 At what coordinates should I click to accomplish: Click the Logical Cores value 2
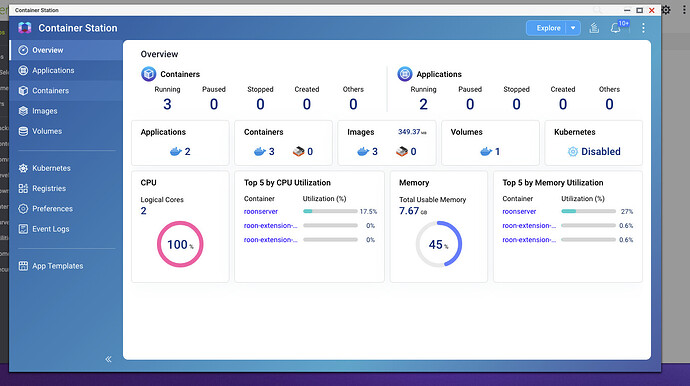coord(143,211)
